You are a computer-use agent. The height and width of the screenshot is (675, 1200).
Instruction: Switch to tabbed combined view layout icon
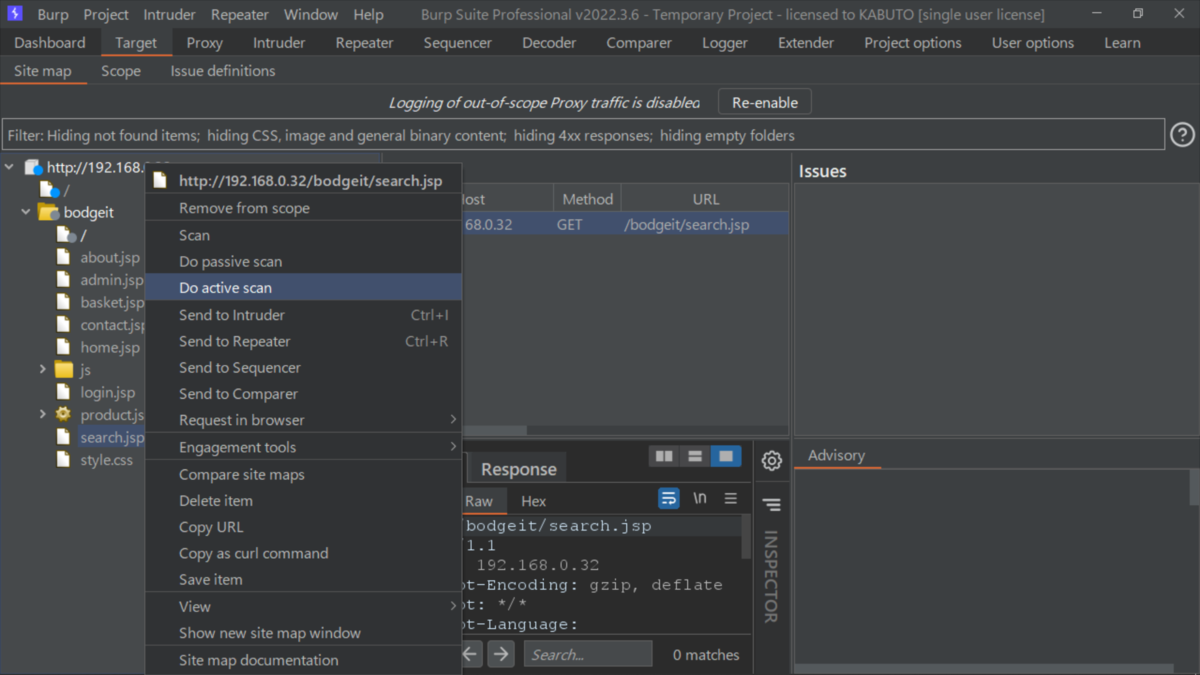(x=726, y=456)
